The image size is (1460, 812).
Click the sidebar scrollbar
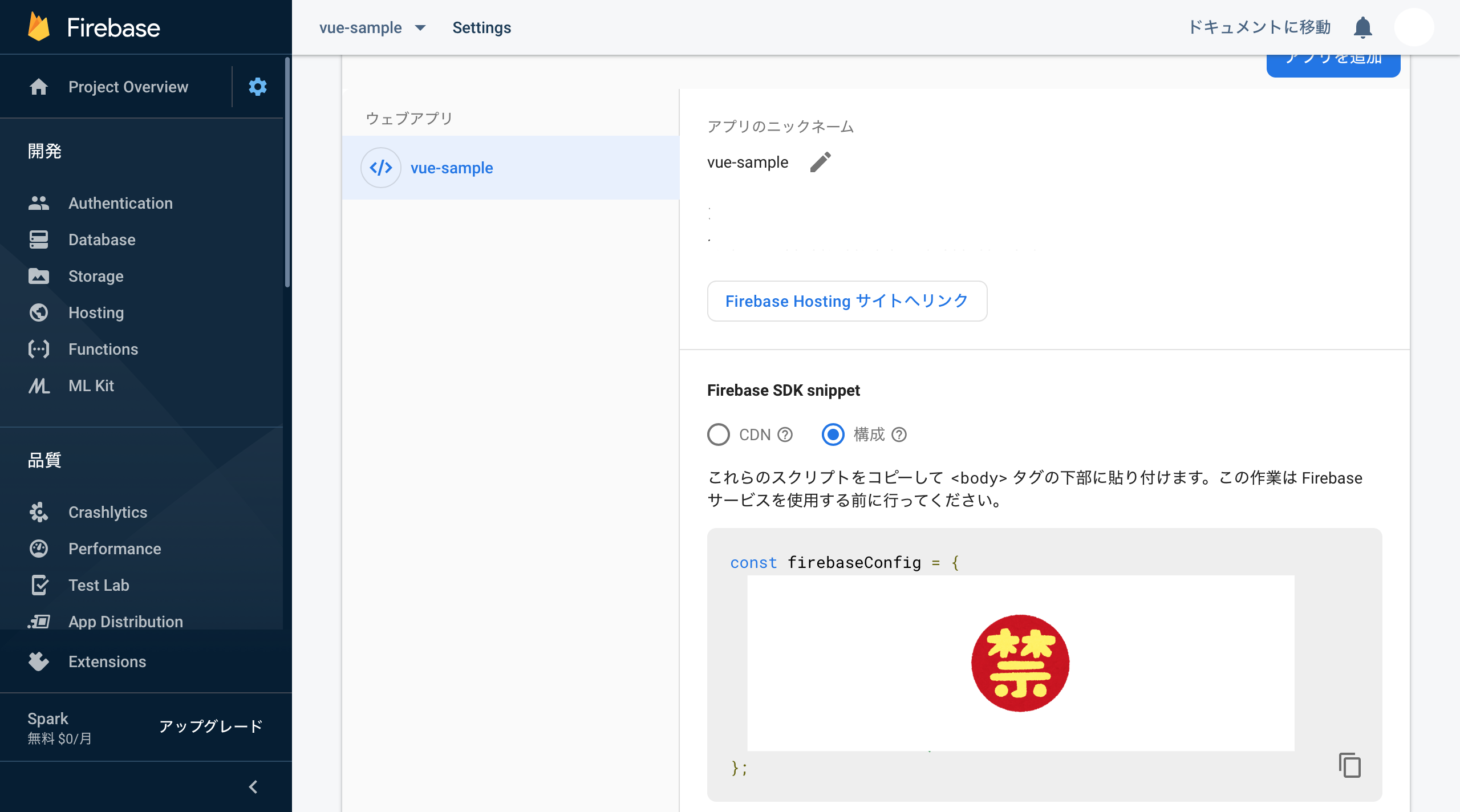click(x=287, y=171)
